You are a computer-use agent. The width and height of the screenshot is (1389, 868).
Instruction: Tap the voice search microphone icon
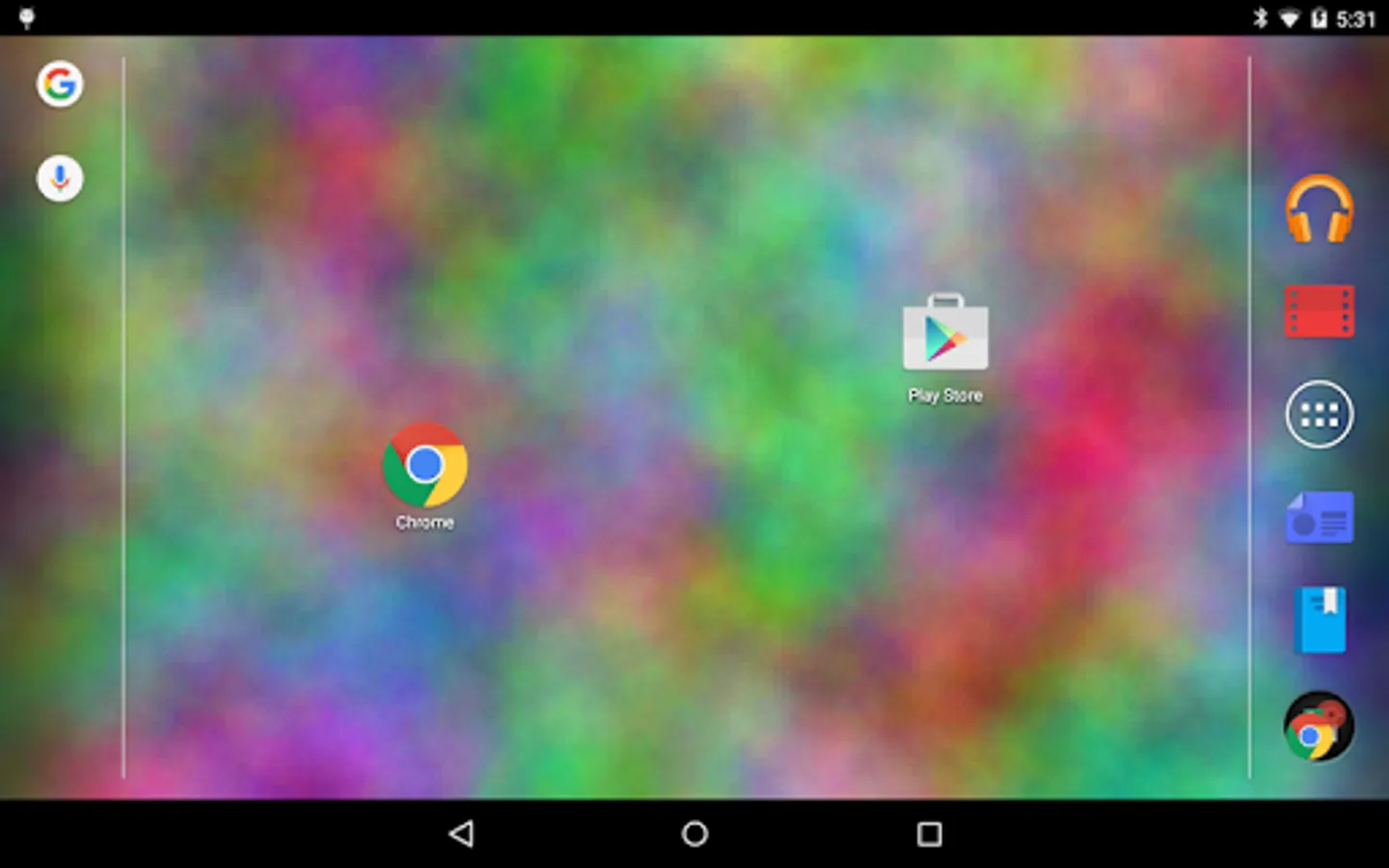60,178
